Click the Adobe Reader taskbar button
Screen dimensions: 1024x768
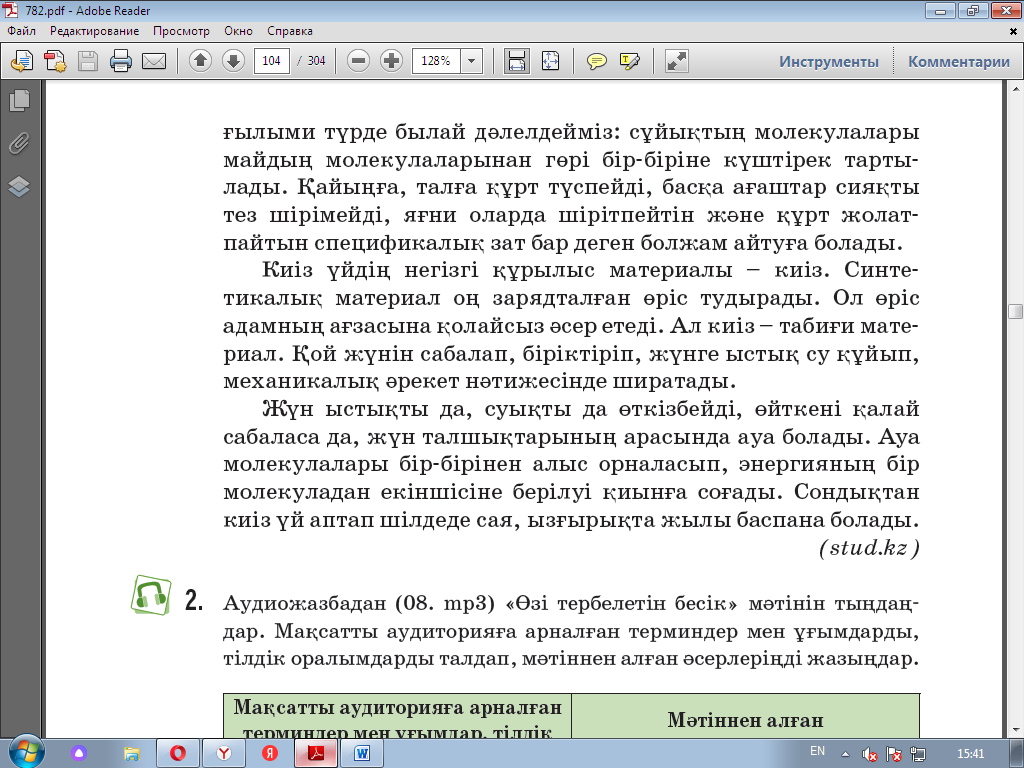point(316,754)
